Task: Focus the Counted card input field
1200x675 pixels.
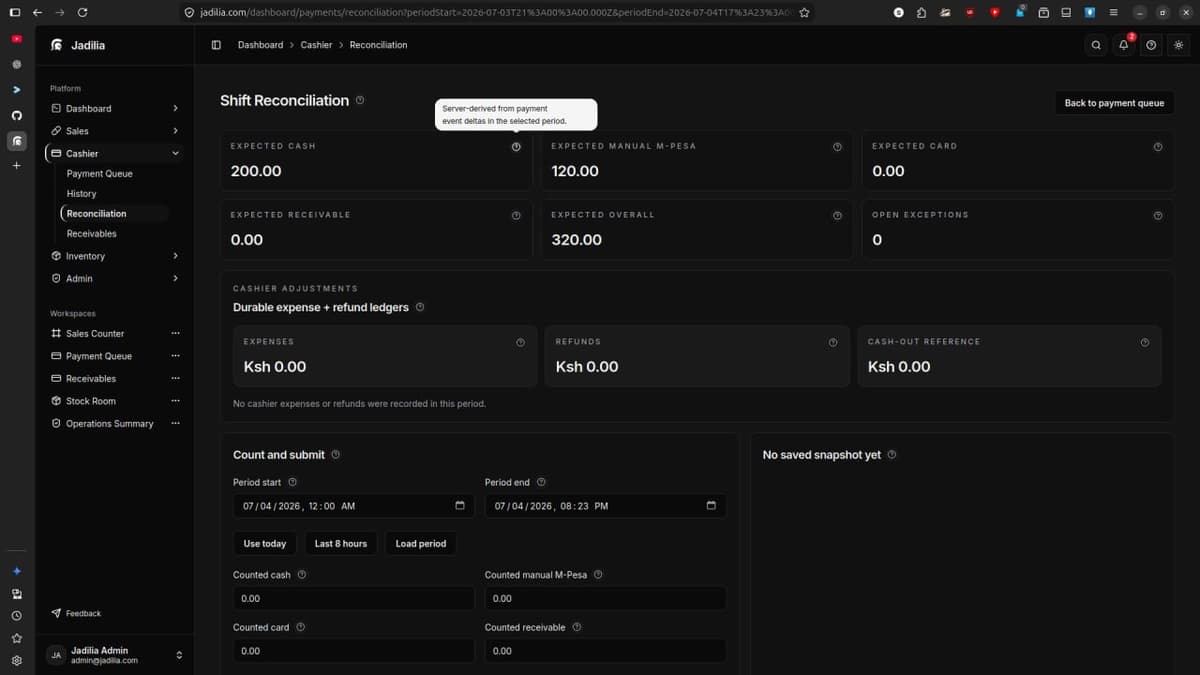Action: (x=354, y=650)
